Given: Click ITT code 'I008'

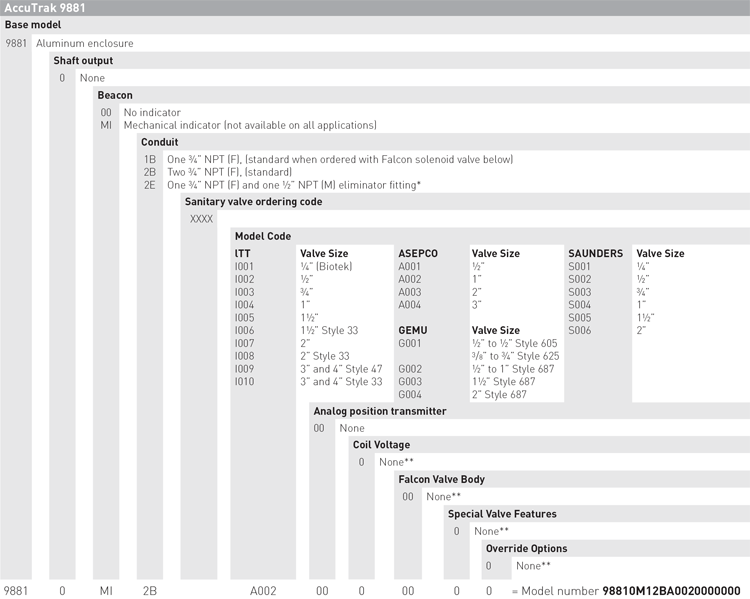Looking at the screenshot, I should (x=244, y=356).
